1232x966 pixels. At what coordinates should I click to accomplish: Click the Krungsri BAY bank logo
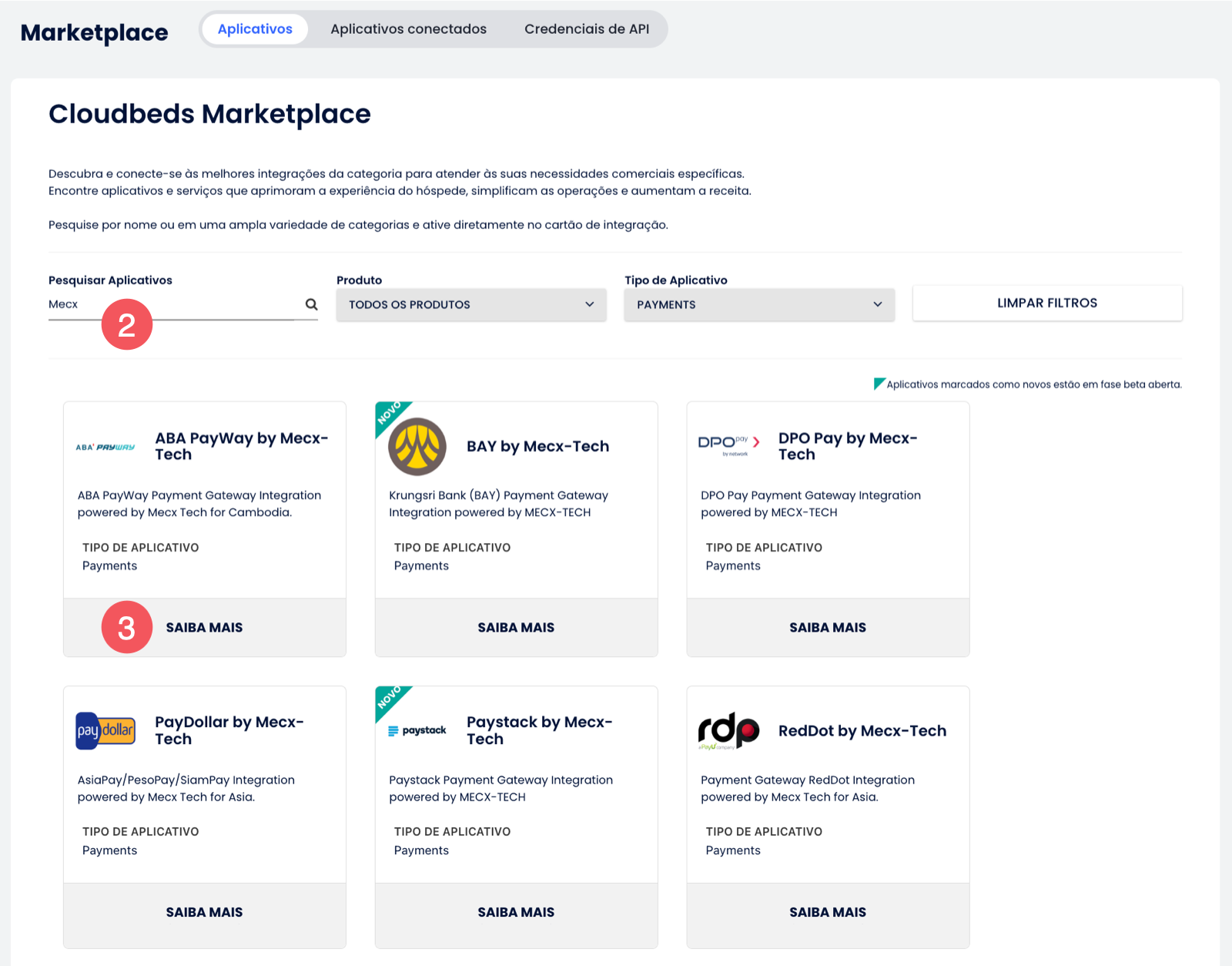pos(417,447)
